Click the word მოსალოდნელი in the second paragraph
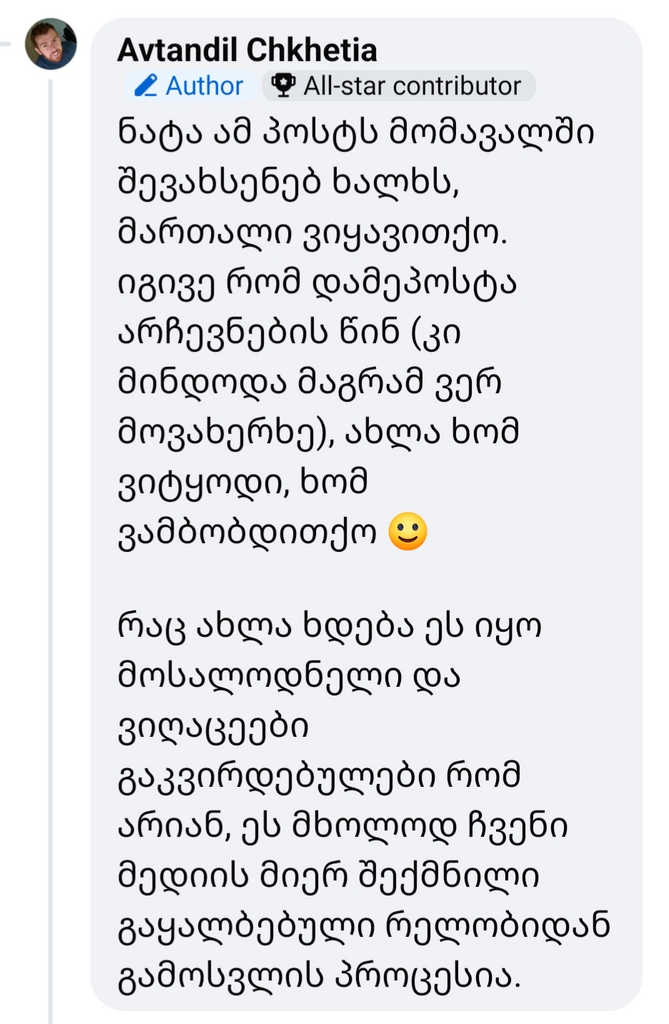This screenshot has height=1024, width=669. [x=254, y=677]
